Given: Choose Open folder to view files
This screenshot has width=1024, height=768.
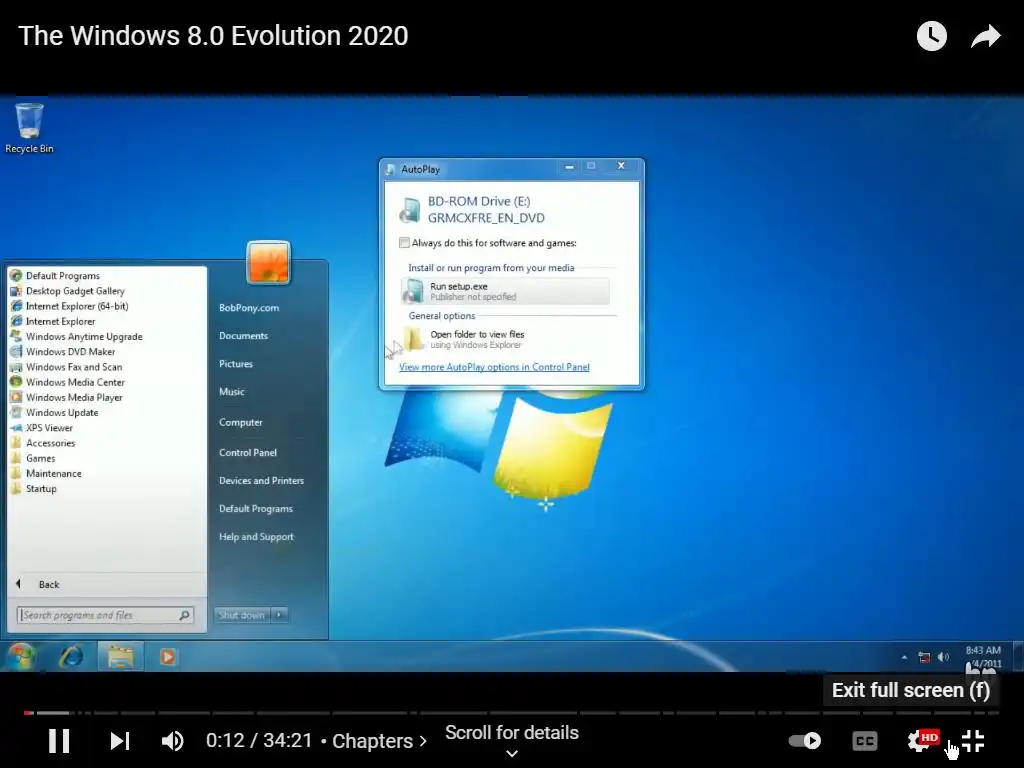Looking at the screenshot, I should point(505,340).
